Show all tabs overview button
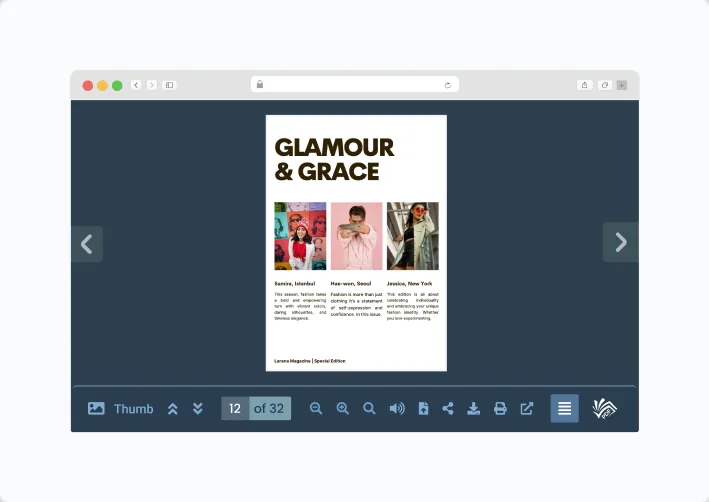 (x=605, y=85)
